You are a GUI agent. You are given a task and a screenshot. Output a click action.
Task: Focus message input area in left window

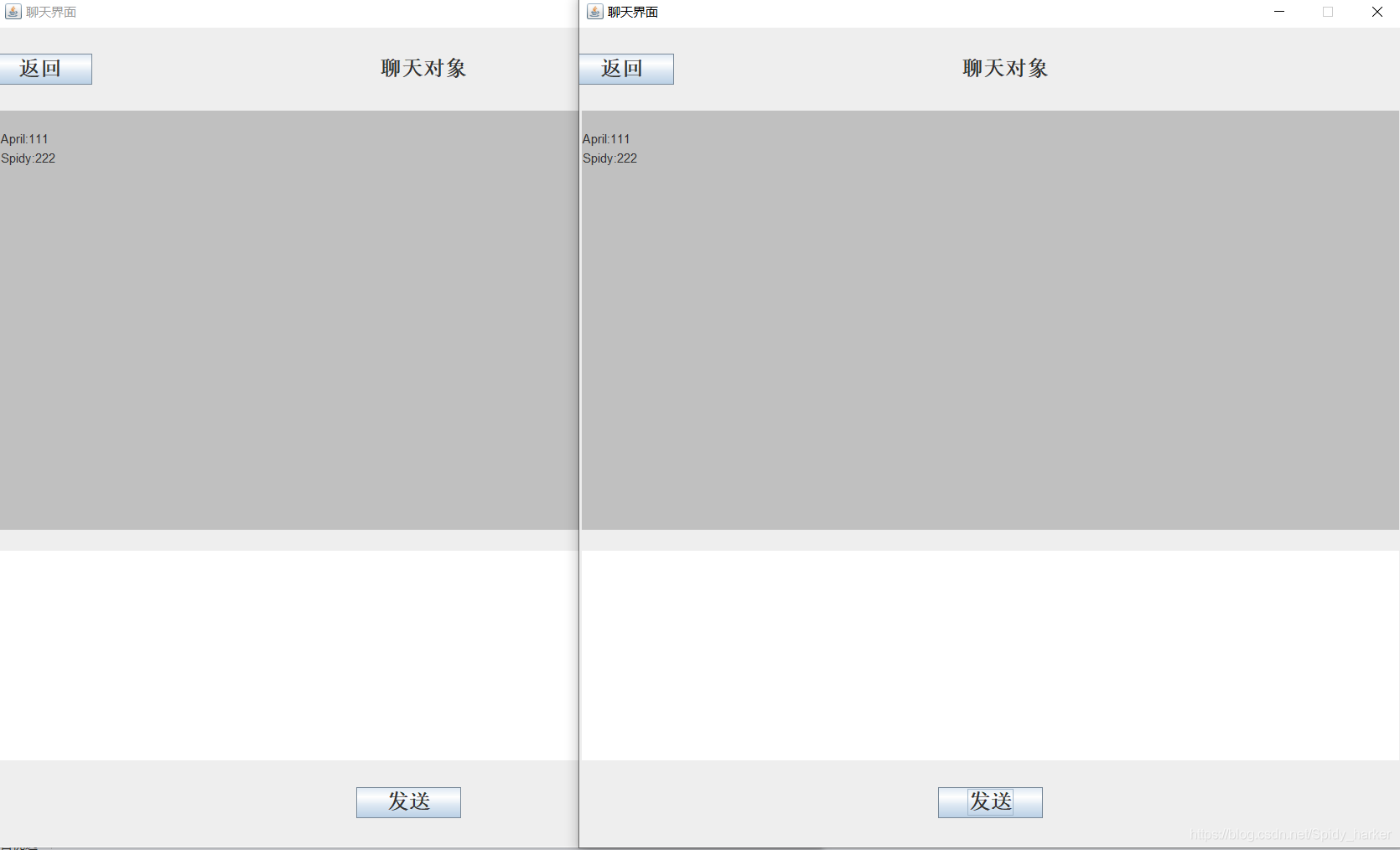point(288,656)
